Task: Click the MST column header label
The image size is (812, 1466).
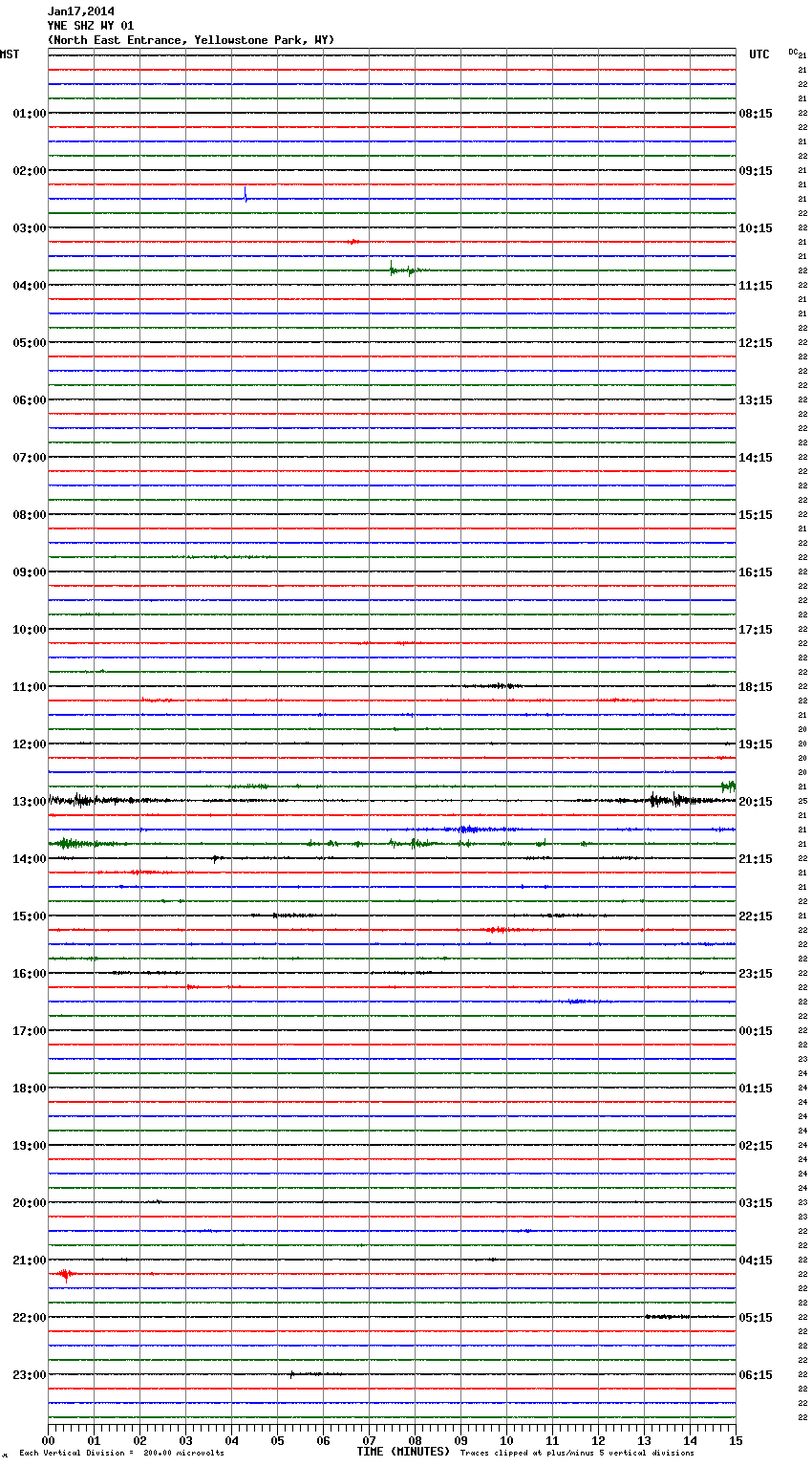Action: (10, 54)
